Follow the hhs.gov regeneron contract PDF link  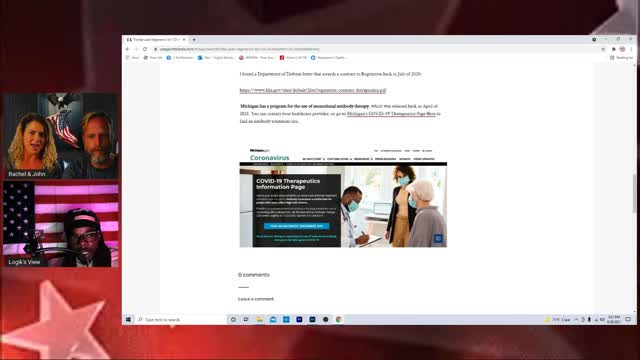pos(313,90)
